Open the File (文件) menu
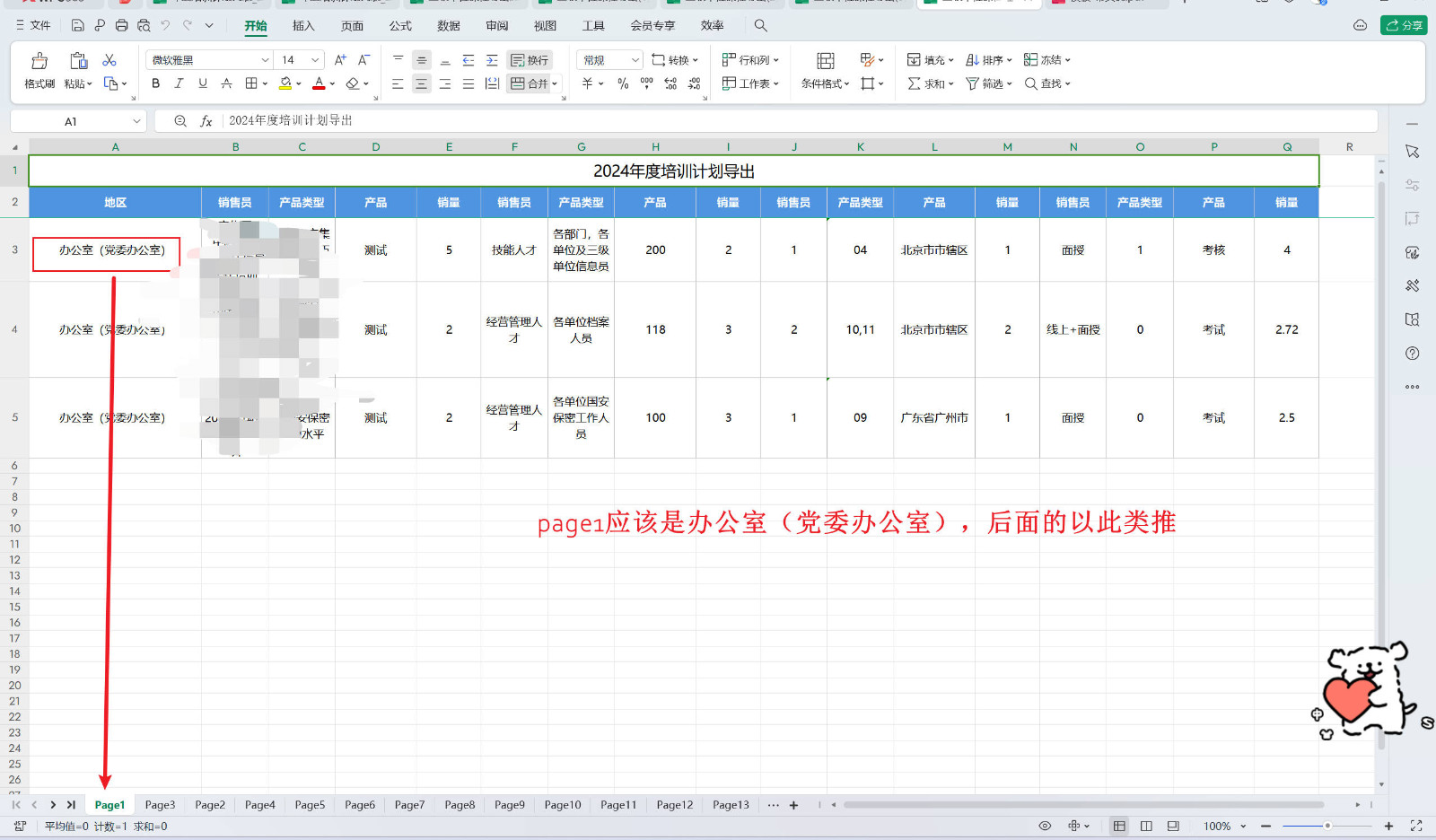This screenshot has width=1436, height=840. (33, 25)
